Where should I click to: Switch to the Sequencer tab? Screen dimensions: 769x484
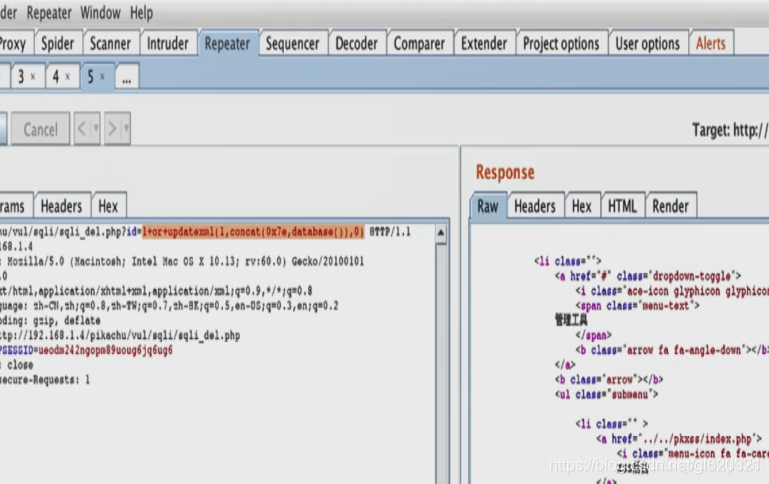tap(292, 44)
